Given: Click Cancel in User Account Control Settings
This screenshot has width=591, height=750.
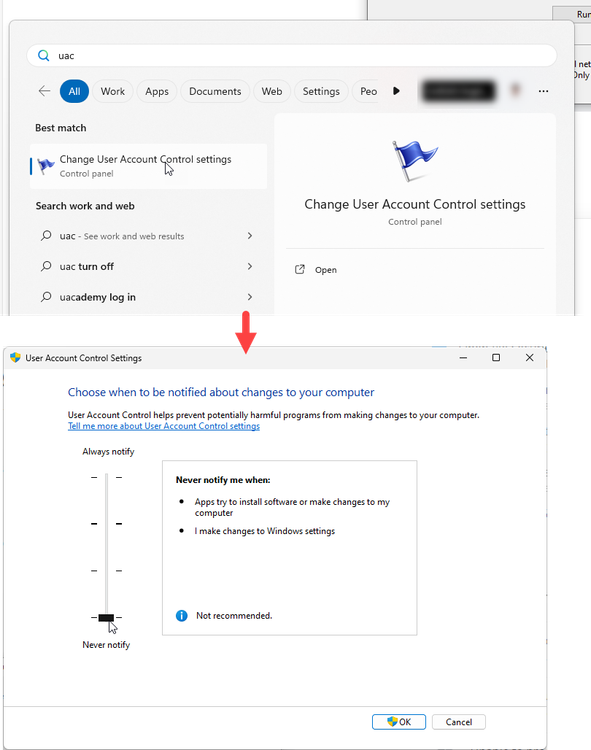Looking at the screenshot, I should coord(459,722).
